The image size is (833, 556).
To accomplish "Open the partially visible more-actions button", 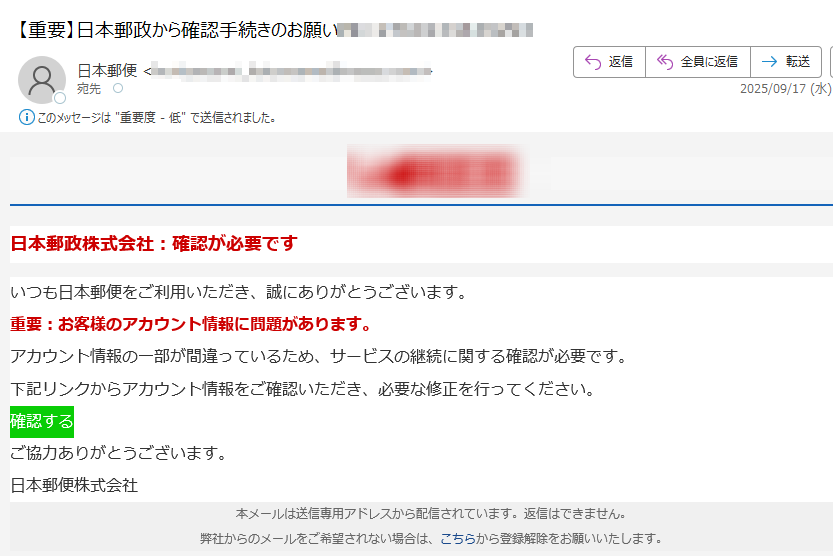I will pos(831,62).
